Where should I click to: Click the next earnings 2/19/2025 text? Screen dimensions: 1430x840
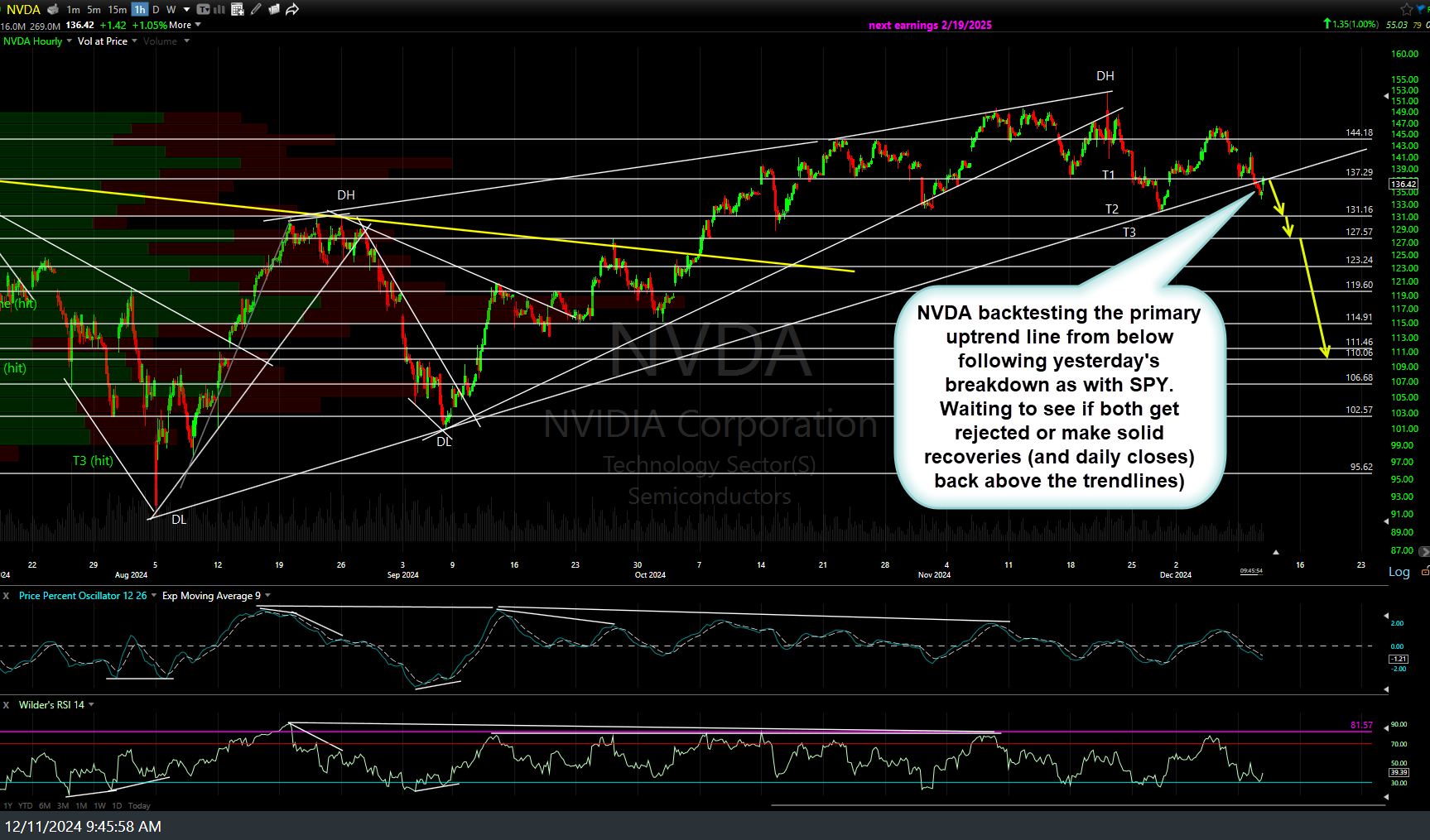pyautogui.click(x=930, y=25)
